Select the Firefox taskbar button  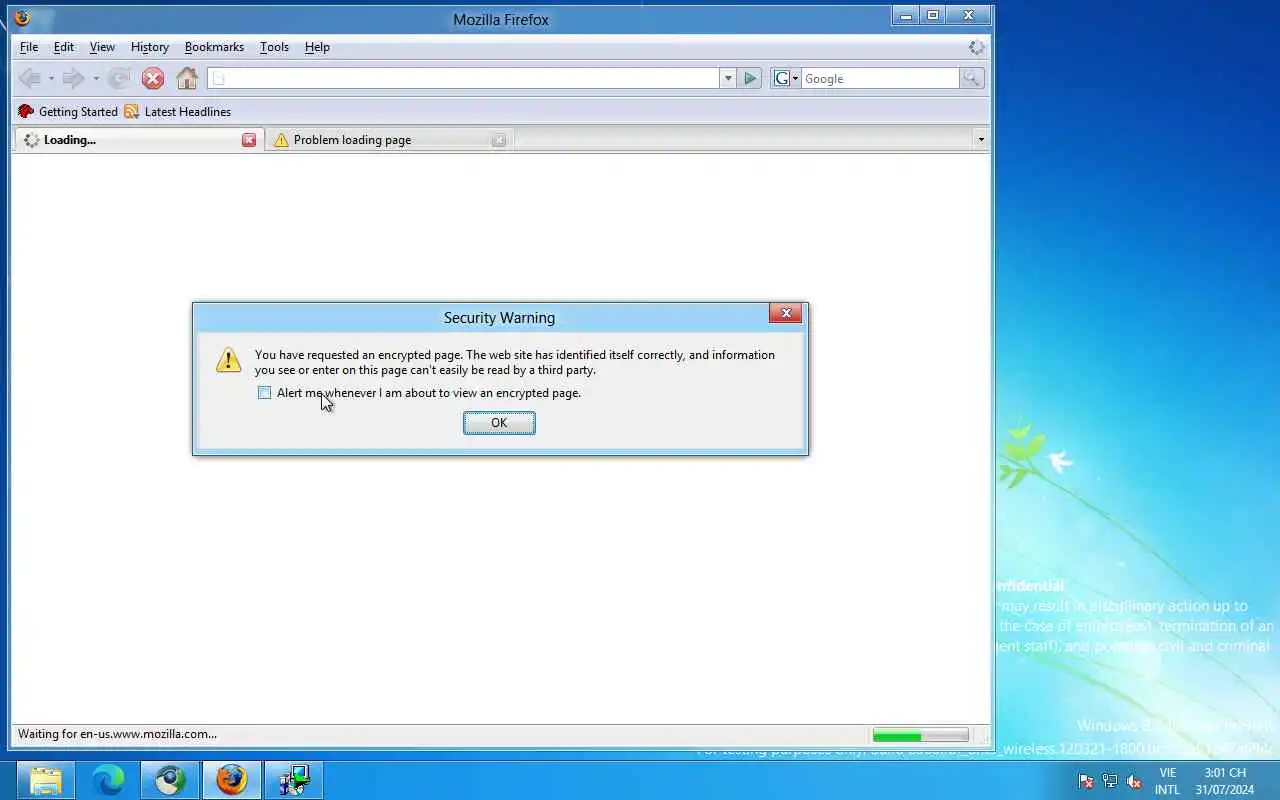tap(231, 780)
